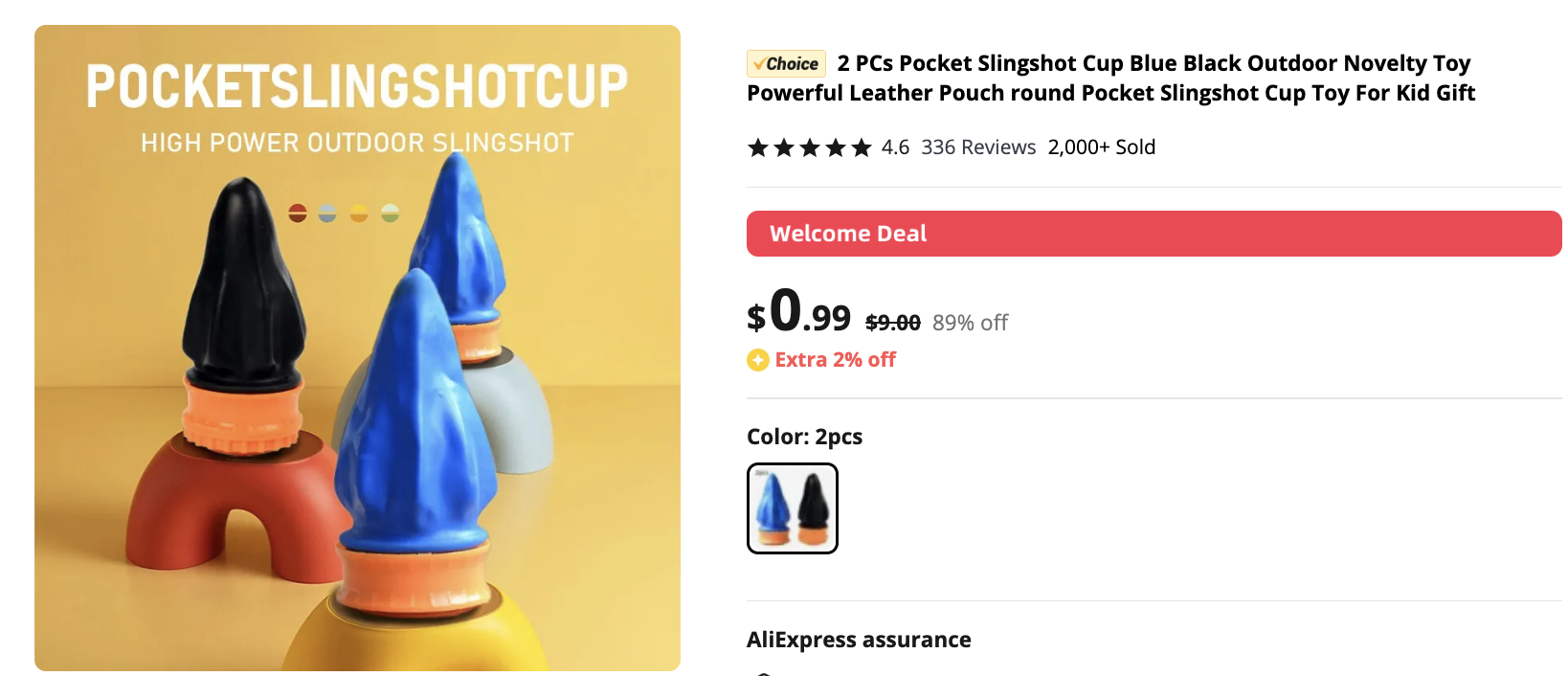Click the gold coin icon beside Extra 2% off
Screen dimensions: 1568x676
[x=758, y=360]
